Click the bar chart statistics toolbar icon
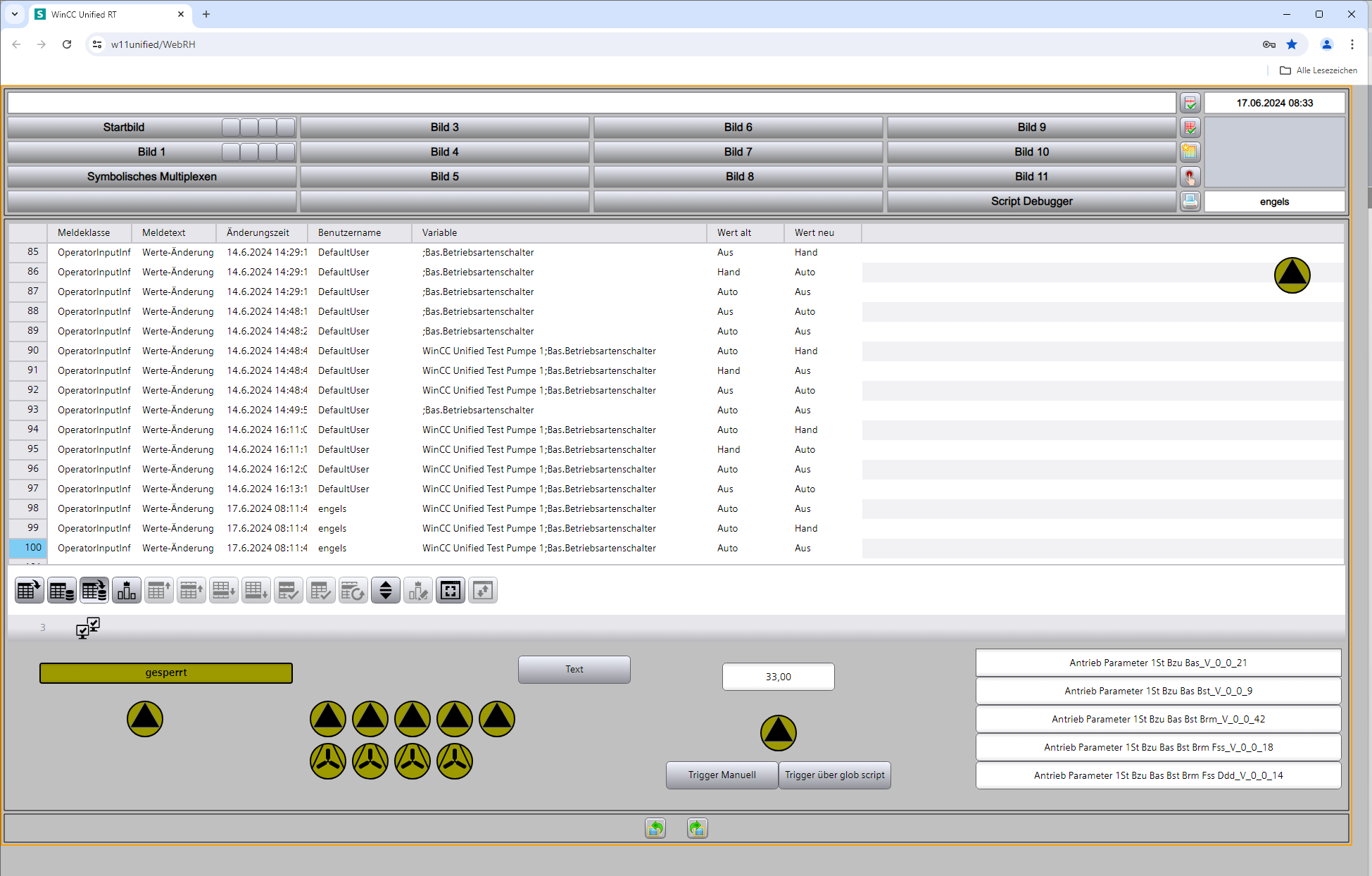 (x=127, y=591)
